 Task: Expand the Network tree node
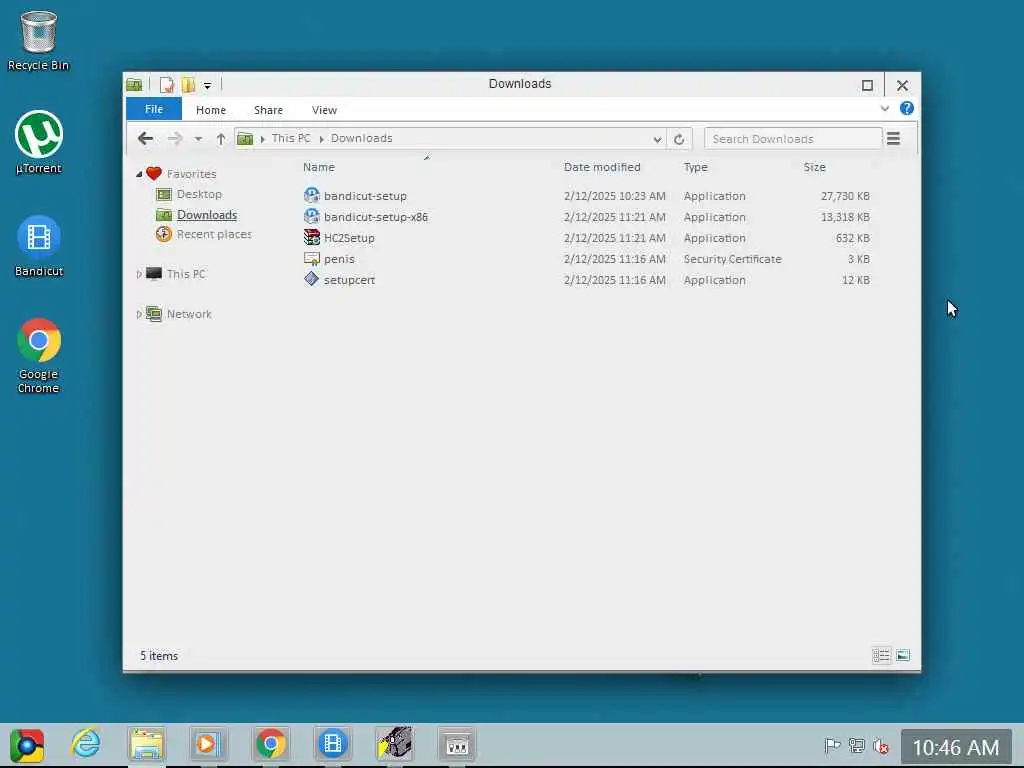139,314
